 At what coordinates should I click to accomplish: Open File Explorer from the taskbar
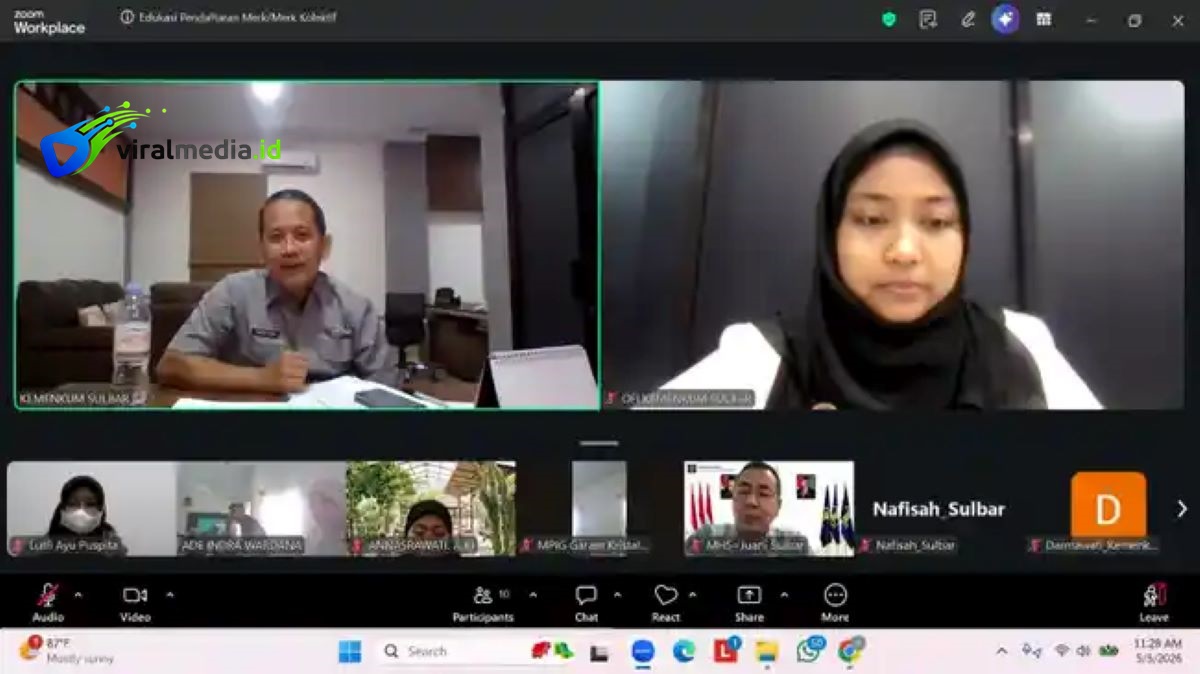tap(767, 651)
